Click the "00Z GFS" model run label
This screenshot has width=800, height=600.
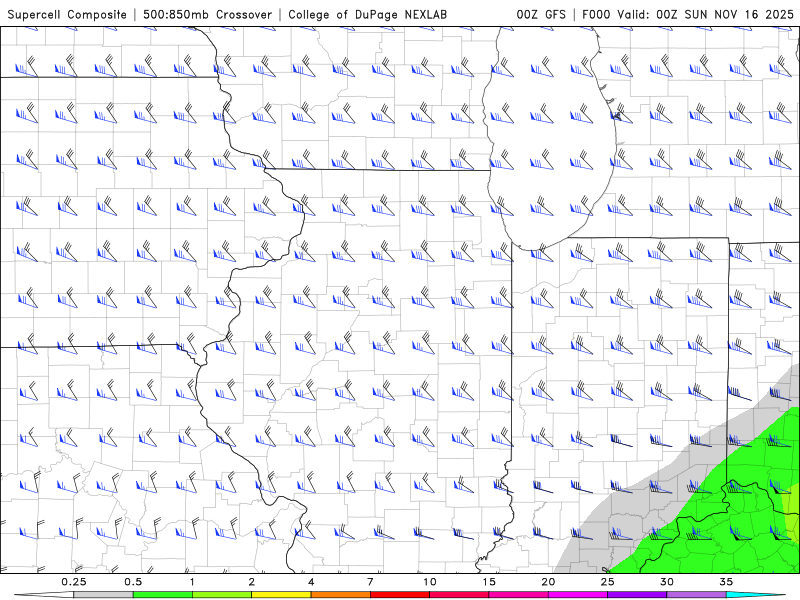tap(541, 14)
